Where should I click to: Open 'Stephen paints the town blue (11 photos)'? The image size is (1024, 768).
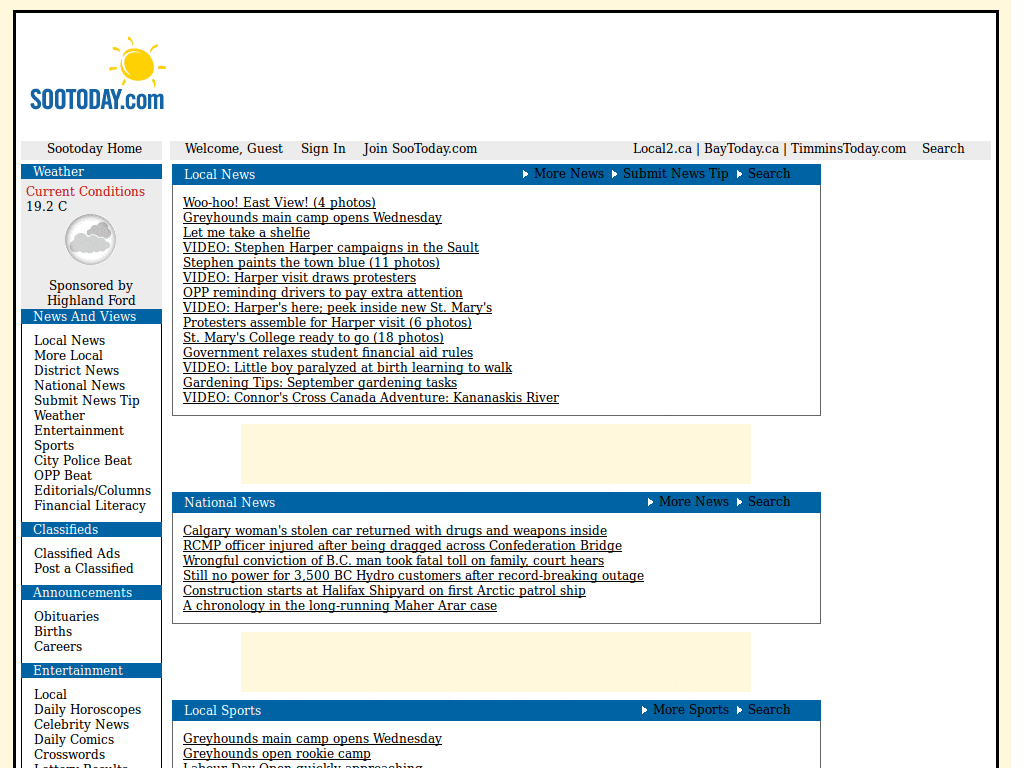point(311,263)
